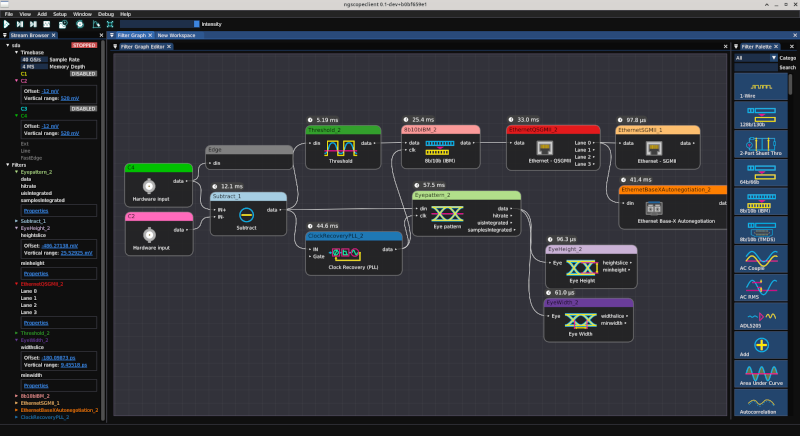Click C2 vertical range 520 mV link
The width and height of the screenshot is (800, 436).
pos(70,98)
